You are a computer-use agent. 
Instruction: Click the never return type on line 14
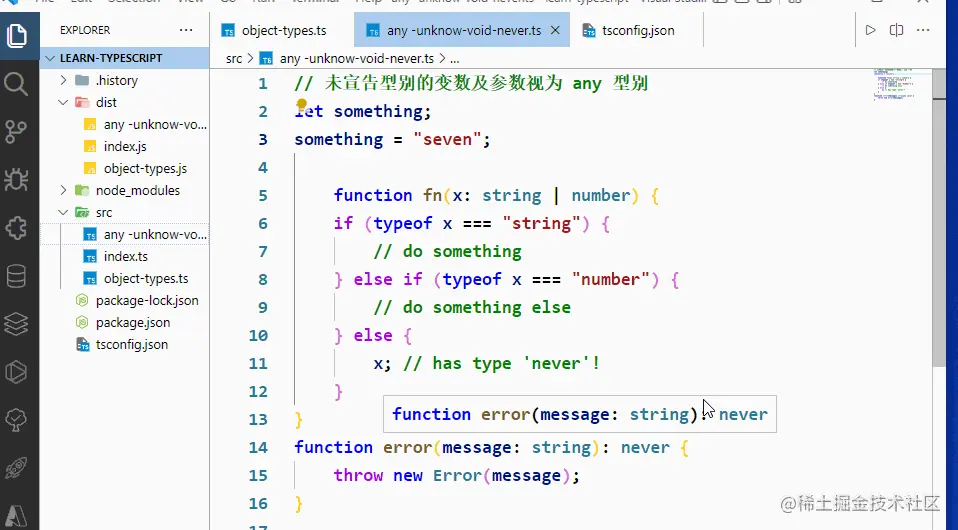[x=645, y=447]
